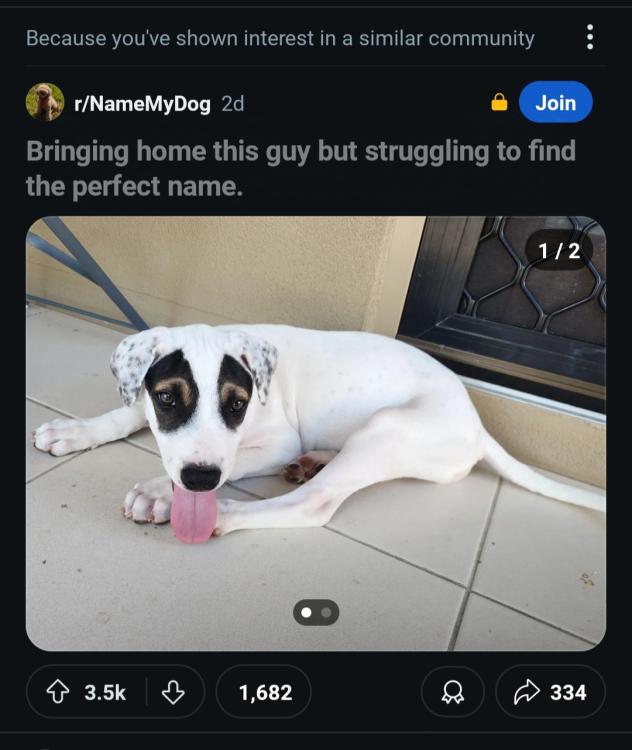Viewport: 632px width, 750px height.
Task: Upvote the puppy post
Action: click(x=57, y=692)
